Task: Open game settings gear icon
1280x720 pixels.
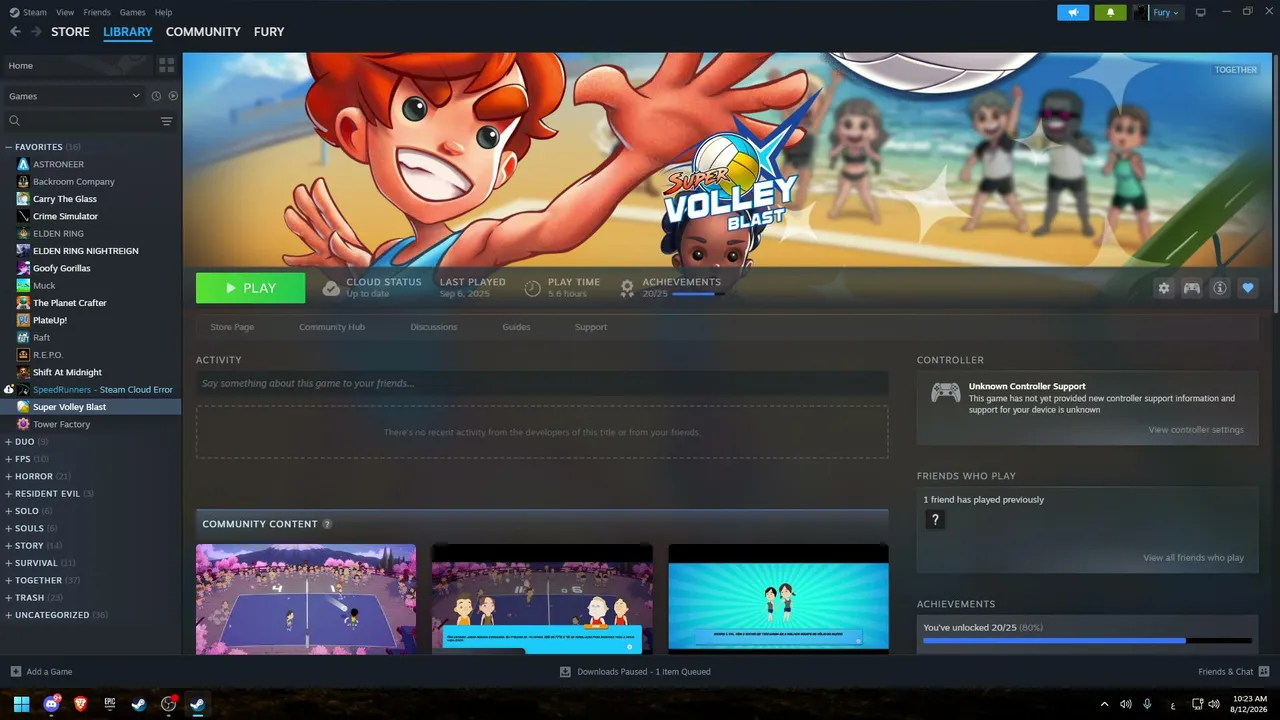Action: 1164,288
